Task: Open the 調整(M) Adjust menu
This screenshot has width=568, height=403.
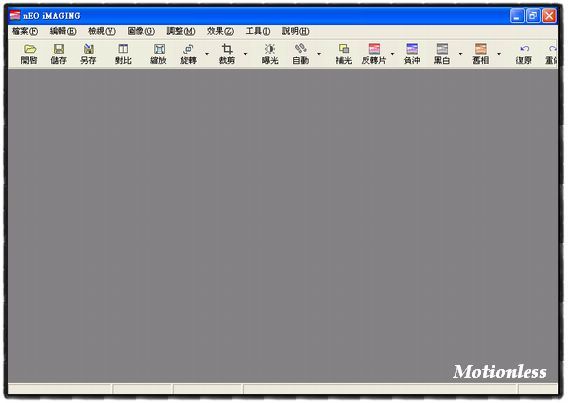Action: tap(181, 32)
